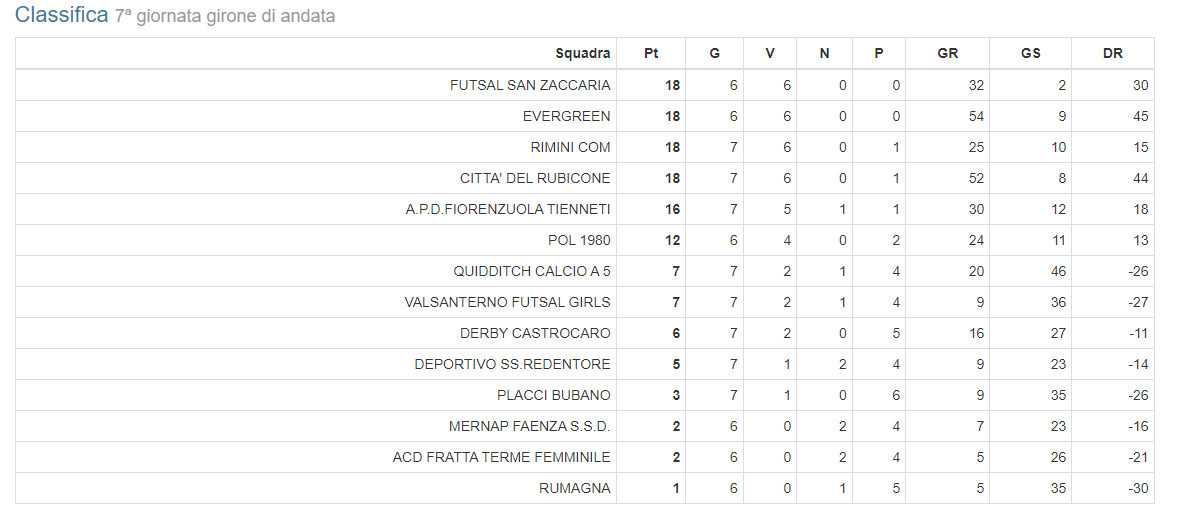Select A.P.D.FIORENZUOLA TIENNETI row
The width and height of the screenshot is (1181, 508).
point(584,209)
